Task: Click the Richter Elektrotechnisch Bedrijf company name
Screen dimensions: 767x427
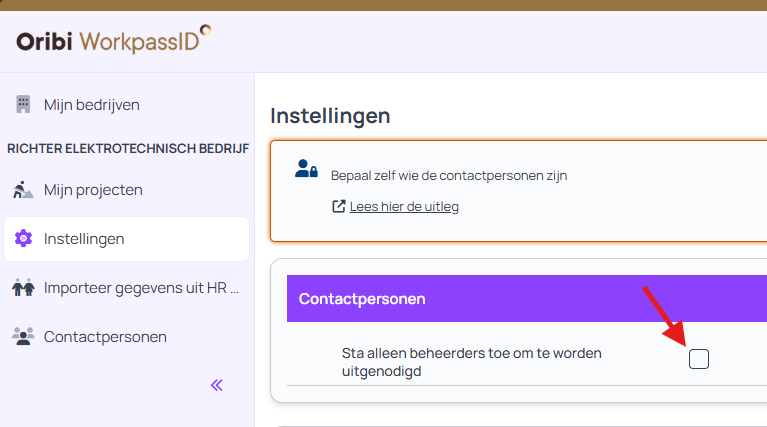Action: (x=128, y=148)
